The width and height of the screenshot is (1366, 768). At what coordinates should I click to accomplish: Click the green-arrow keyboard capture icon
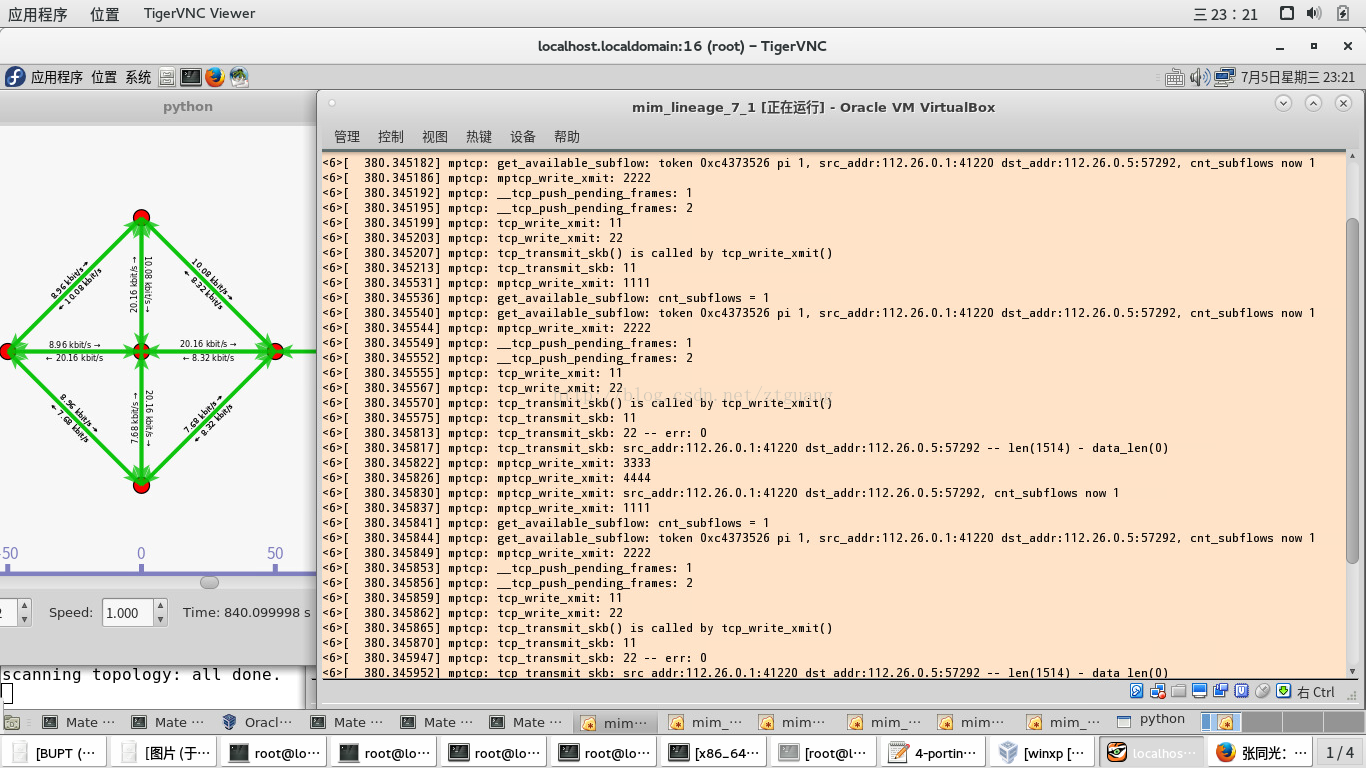1284,691
